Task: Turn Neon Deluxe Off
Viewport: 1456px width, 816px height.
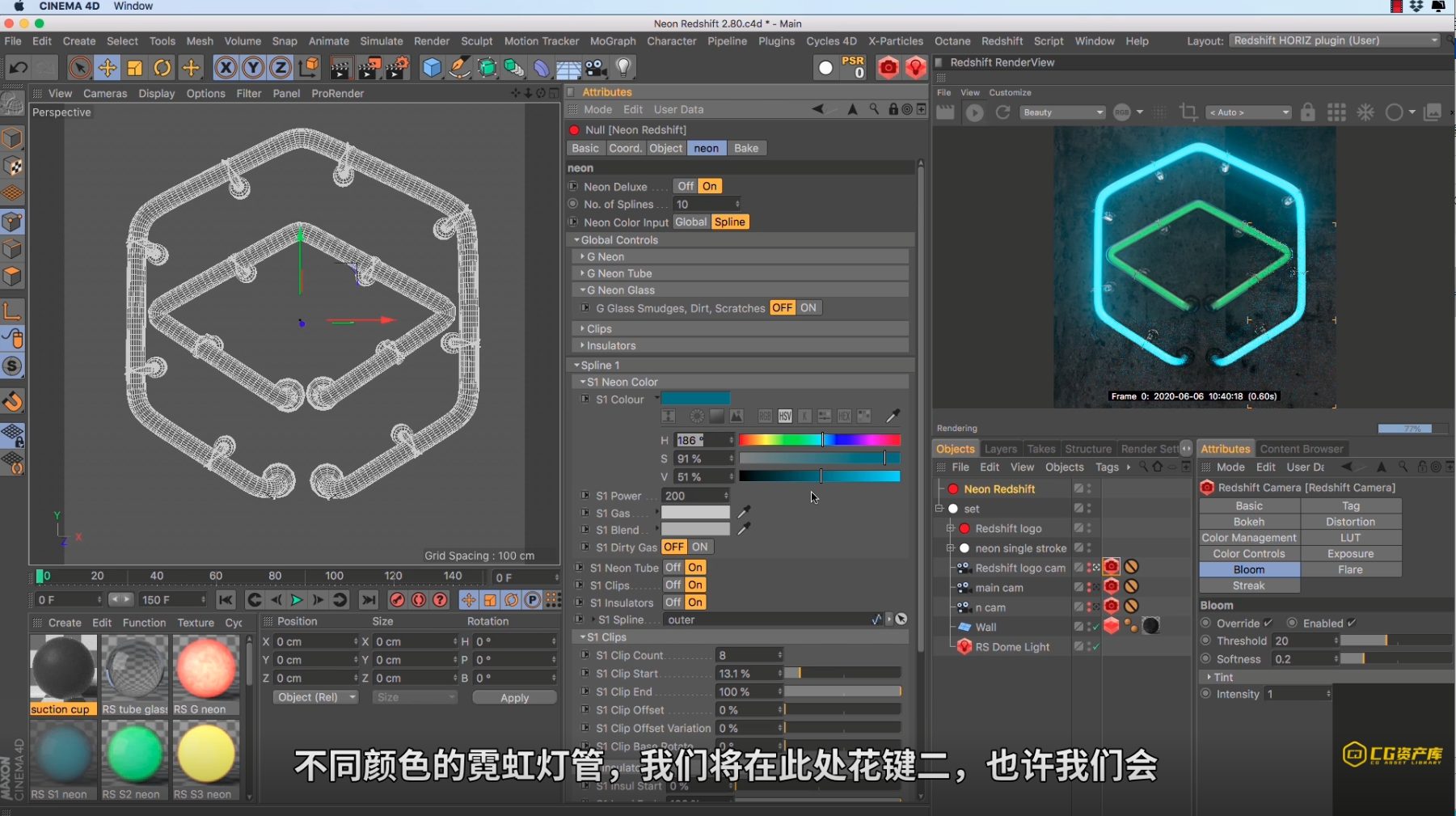Action: click(x=686, y=186)
